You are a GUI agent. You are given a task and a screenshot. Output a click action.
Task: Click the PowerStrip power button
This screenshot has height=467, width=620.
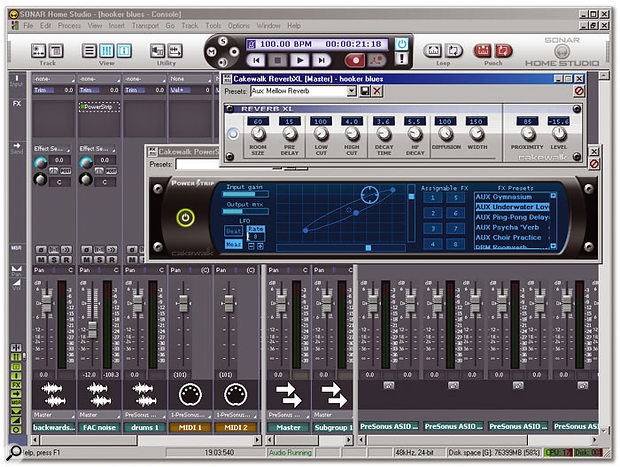click(x=185, y=217)
